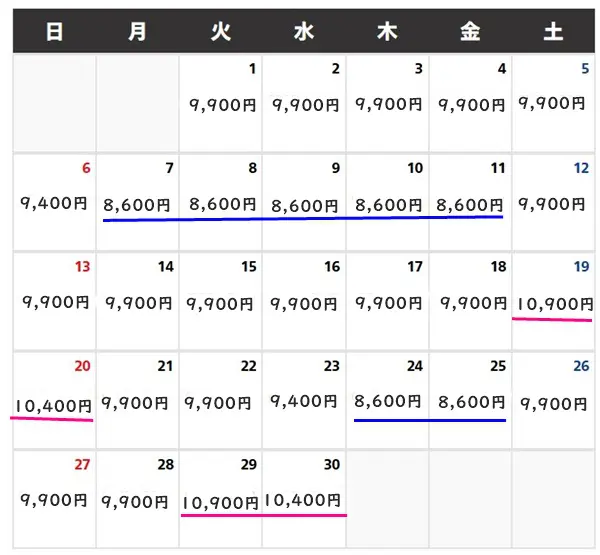Choose day 23 priced 9,400円
The image size is (600, 555).
pyautogui.click(x=304, y=400)
